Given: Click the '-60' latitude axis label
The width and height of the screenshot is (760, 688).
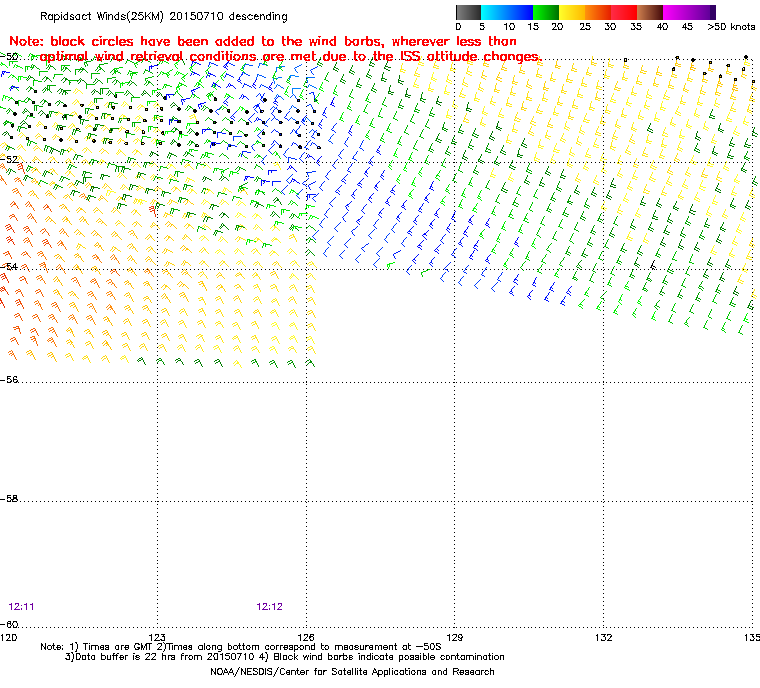Looking at the screenshot, I should [9, 624].
